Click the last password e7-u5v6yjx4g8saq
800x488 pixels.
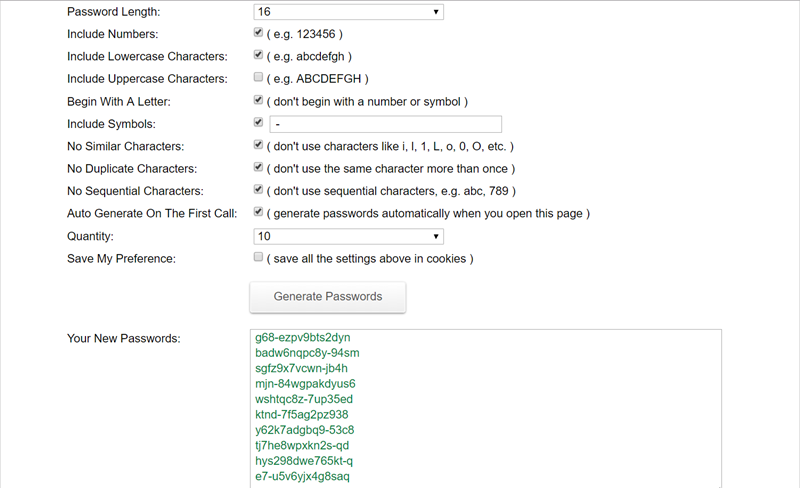point(303,477)
